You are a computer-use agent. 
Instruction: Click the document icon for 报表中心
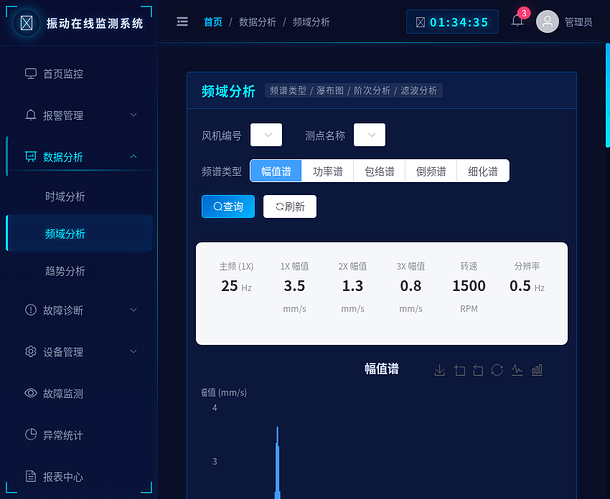tap(31, 476)
